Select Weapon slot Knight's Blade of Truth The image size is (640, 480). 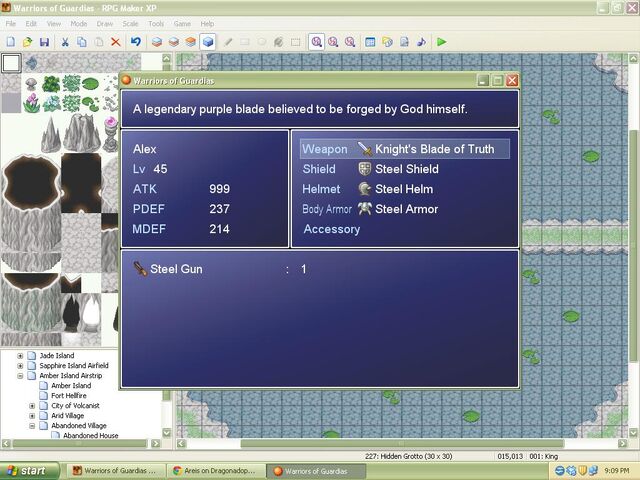(405, 149)
